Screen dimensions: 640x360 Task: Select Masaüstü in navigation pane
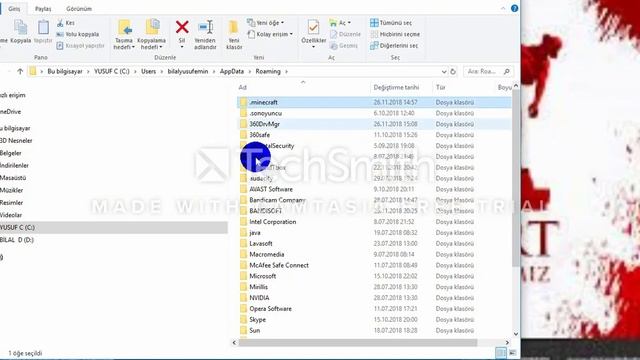(13, 178)
